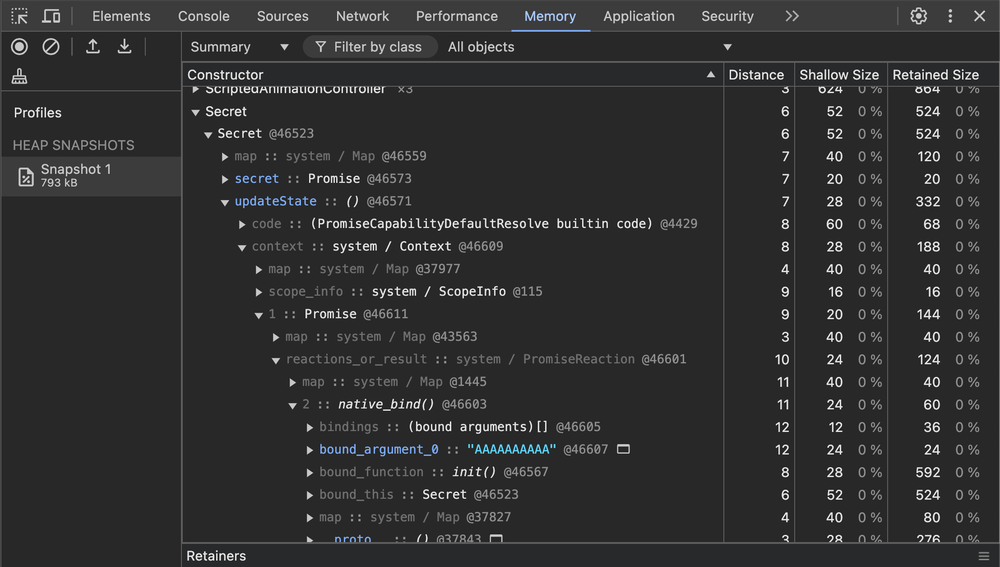Open the DevTools kebab menu
Screen dimensions: 1000x567
coord(950,16)
